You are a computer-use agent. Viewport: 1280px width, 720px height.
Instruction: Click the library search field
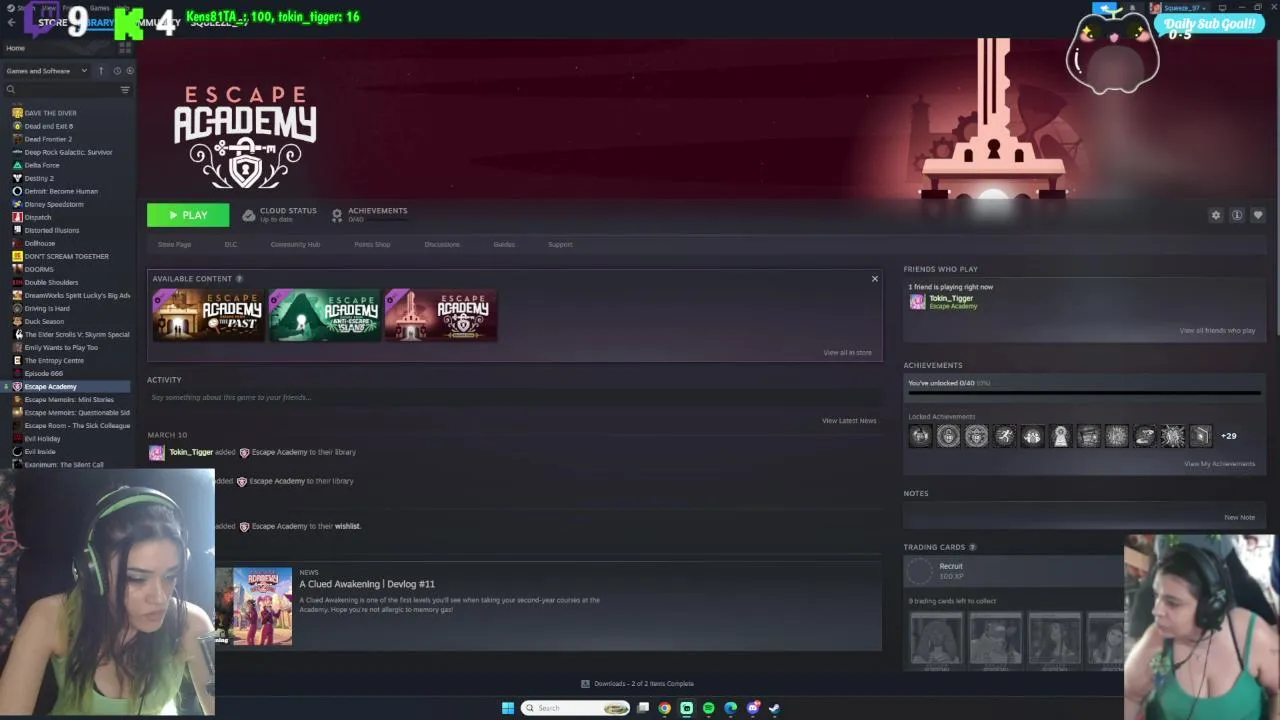click(62, 90)
